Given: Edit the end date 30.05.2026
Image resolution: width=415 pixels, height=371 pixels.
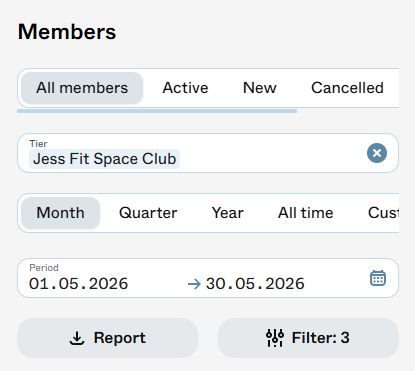Looking at the screenshot, I should click(x=255, y=284).
